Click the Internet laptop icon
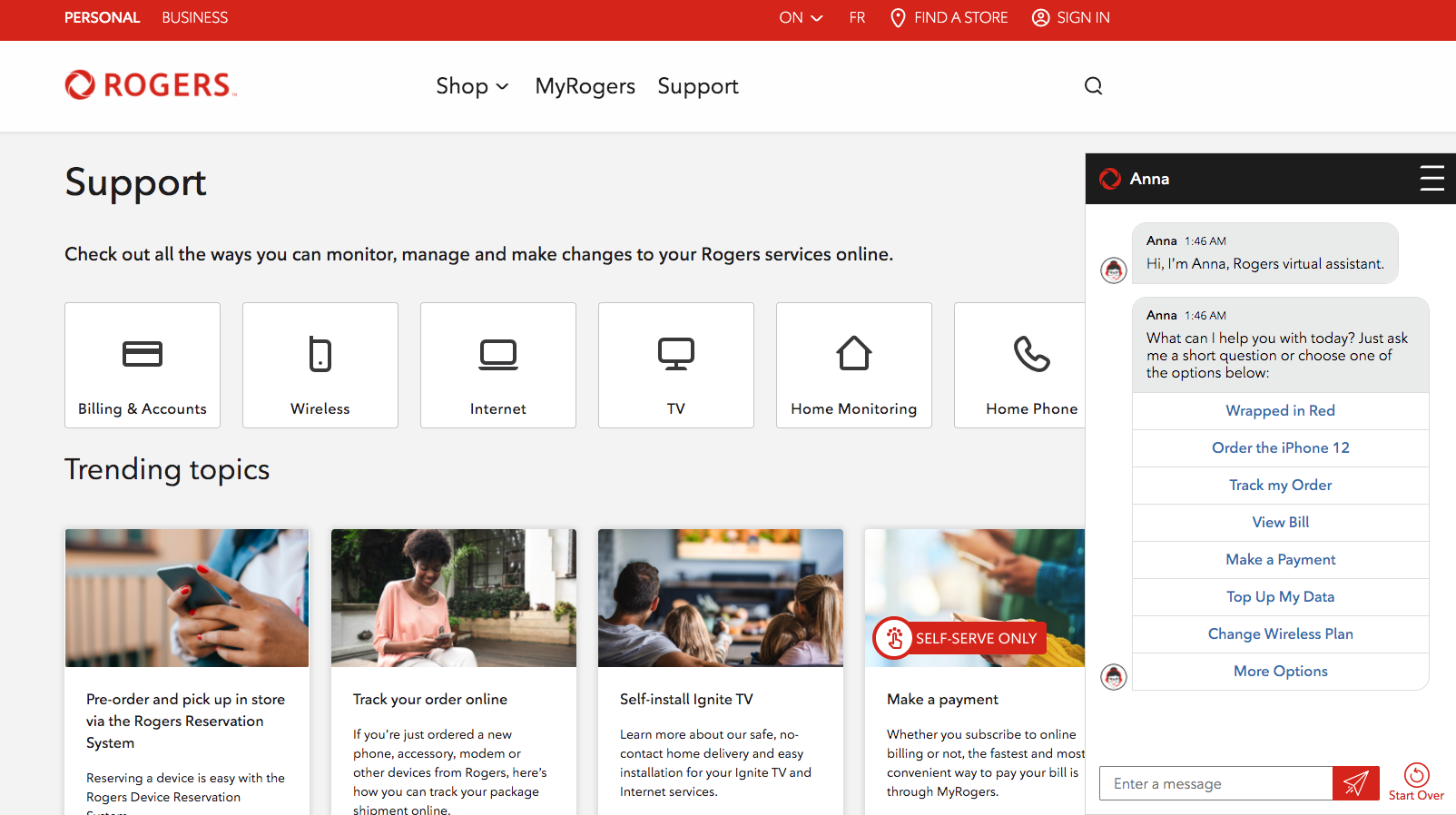 (498, 354)
